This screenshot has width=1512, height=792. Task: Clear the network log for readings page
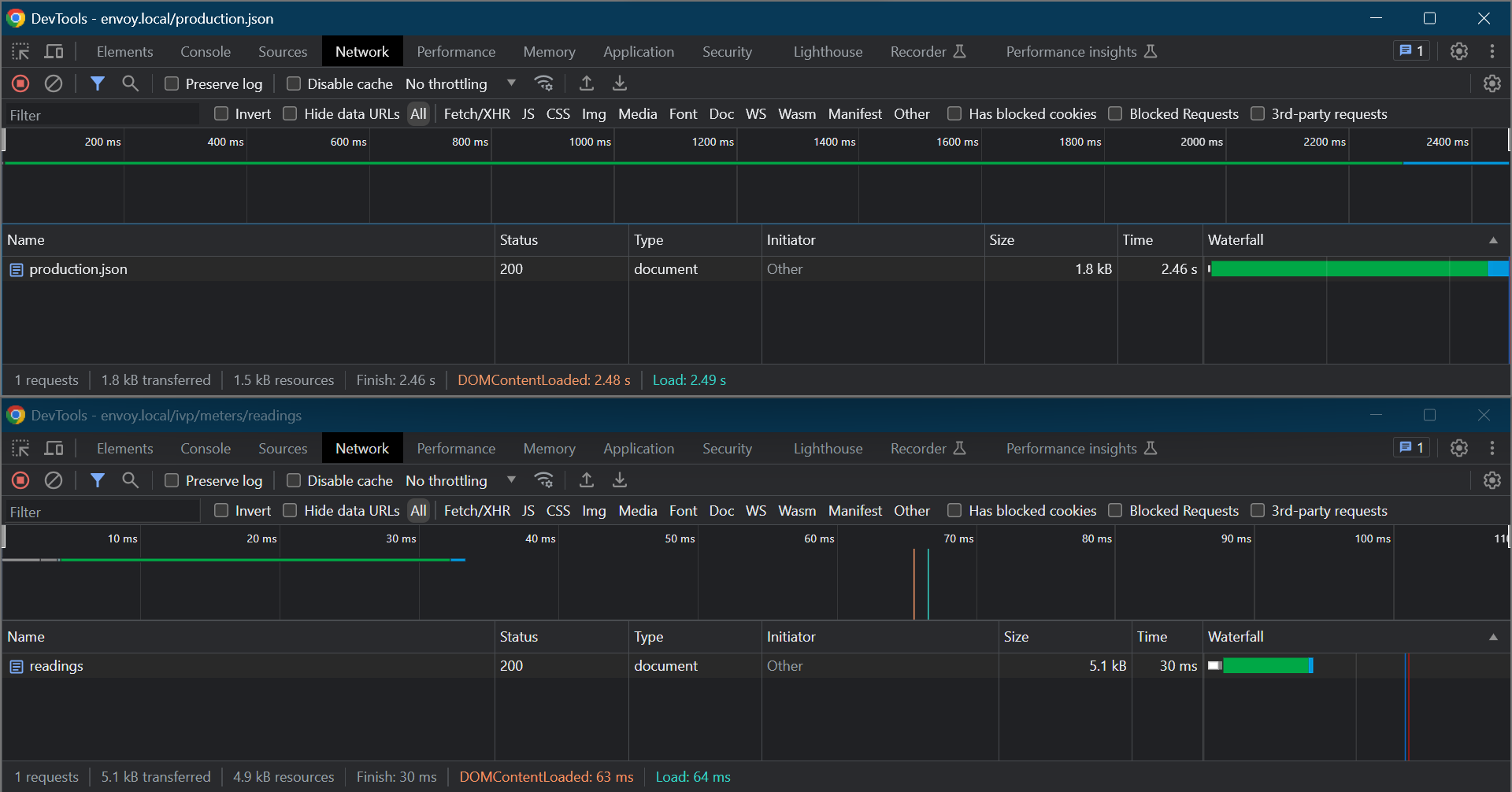[53, 480]
